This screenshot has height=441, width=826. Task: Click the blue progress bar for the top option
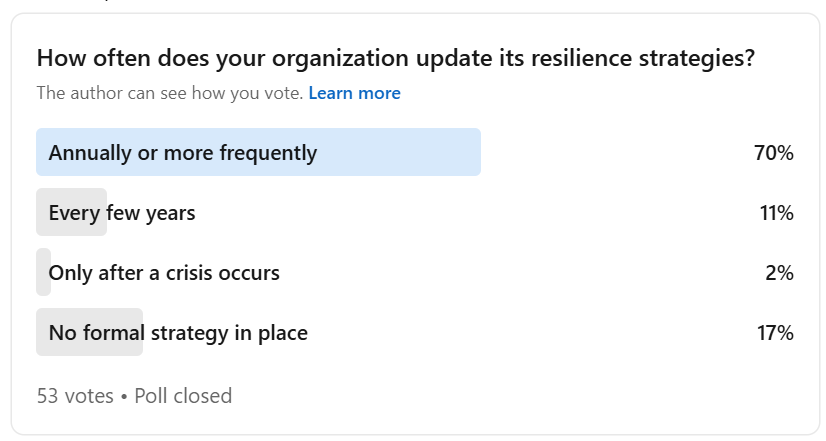pyautogui.click(x=400, y=153)
